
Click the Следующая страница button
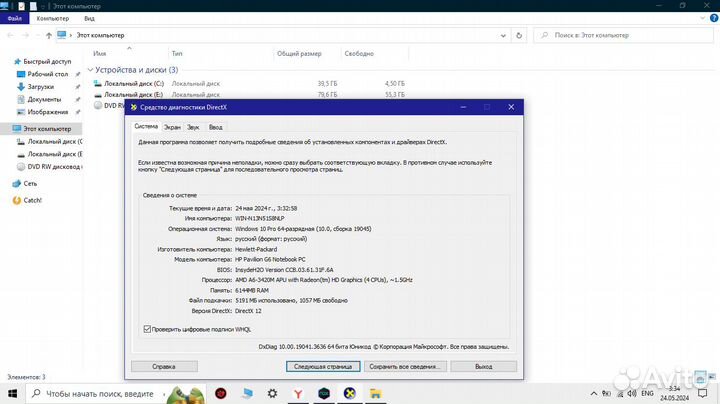tap(323, 366)
